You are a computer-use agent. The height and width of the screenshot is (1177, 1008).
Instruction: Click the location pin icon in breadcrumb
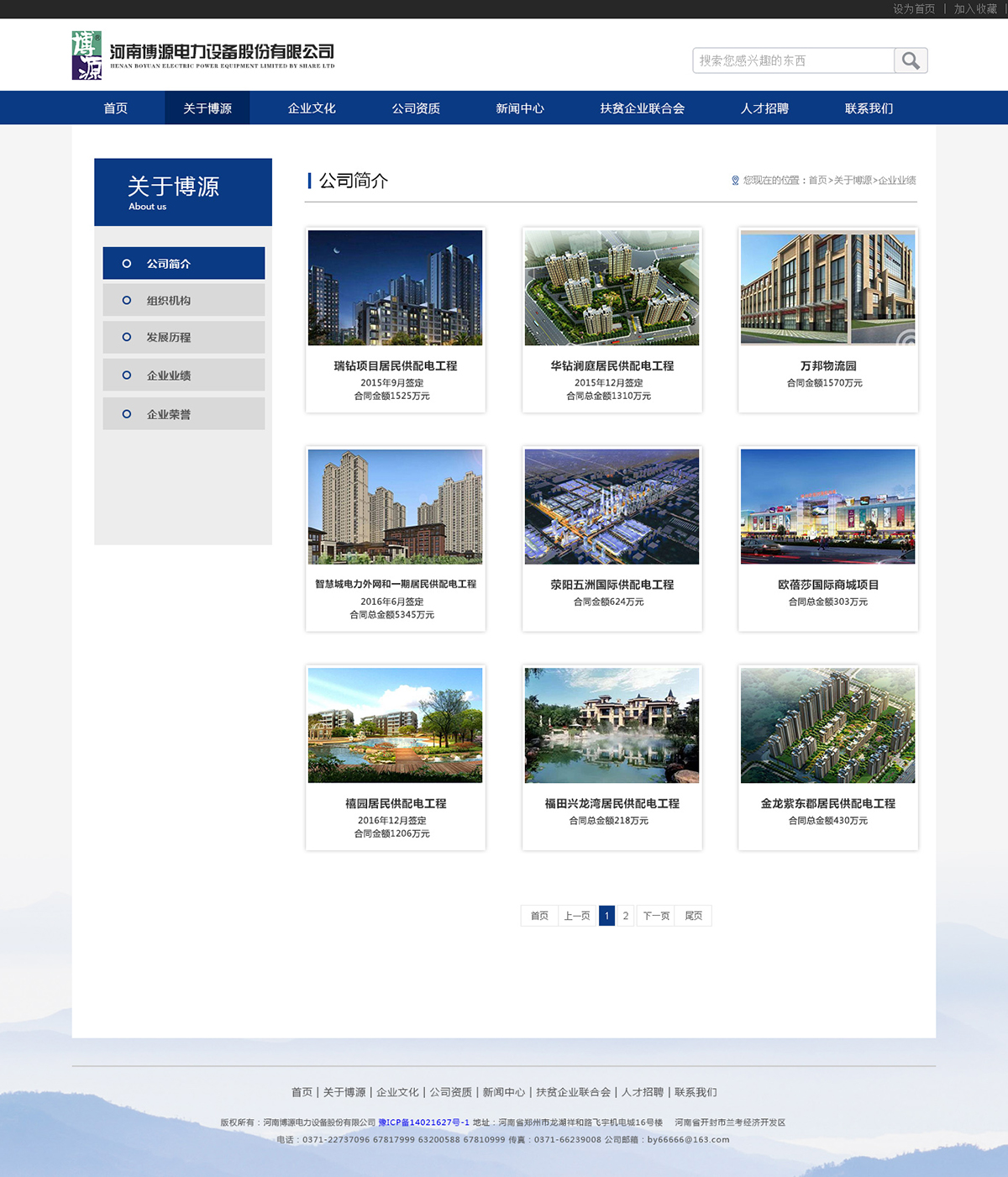(735, 181)
